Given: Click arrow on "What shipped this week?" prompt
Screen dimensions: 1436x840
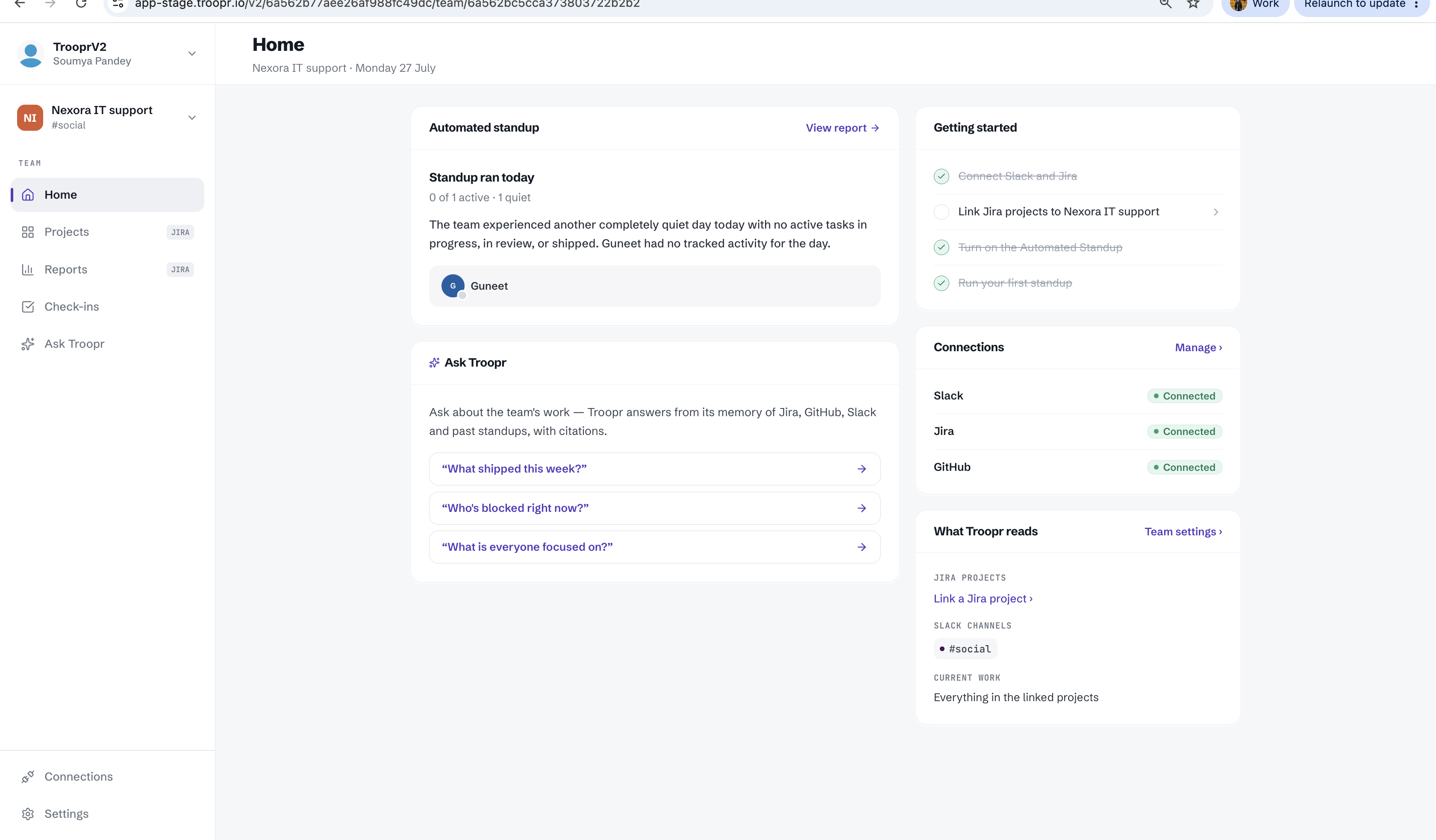Looking at the screenshot, I should click(862, 469).
